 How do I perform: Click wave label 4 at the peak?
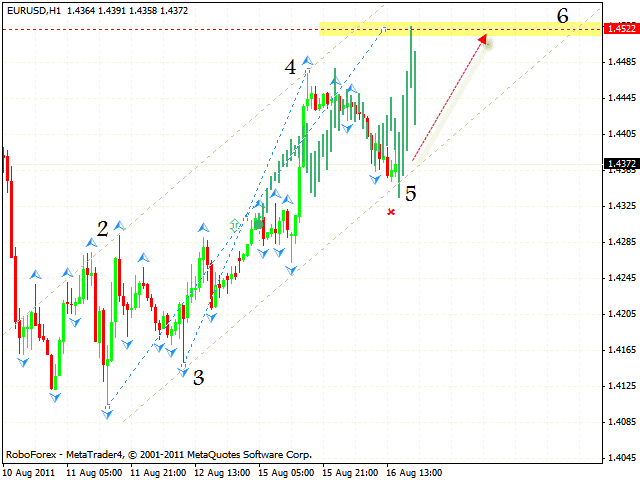289,67
